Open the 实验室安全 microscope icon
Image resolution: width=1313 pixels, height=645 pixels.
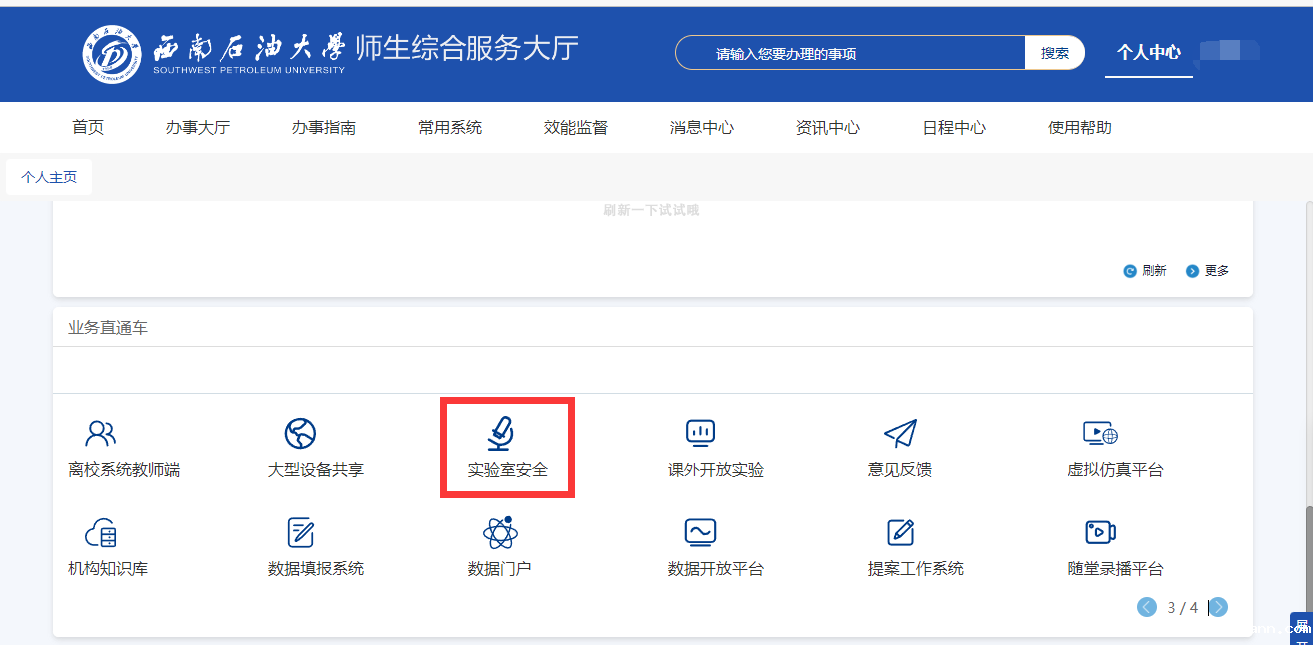(x=501, y=433)
